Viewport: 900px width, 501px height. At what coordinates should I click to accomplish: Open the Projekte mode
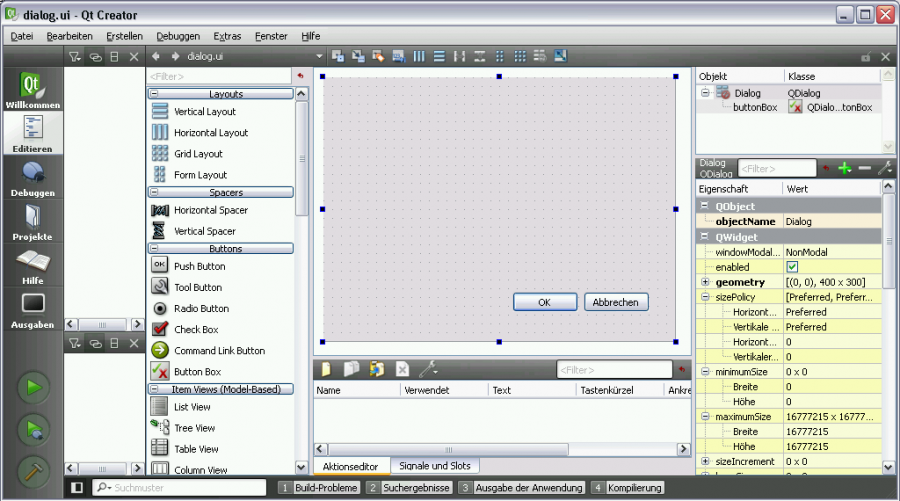33,222
